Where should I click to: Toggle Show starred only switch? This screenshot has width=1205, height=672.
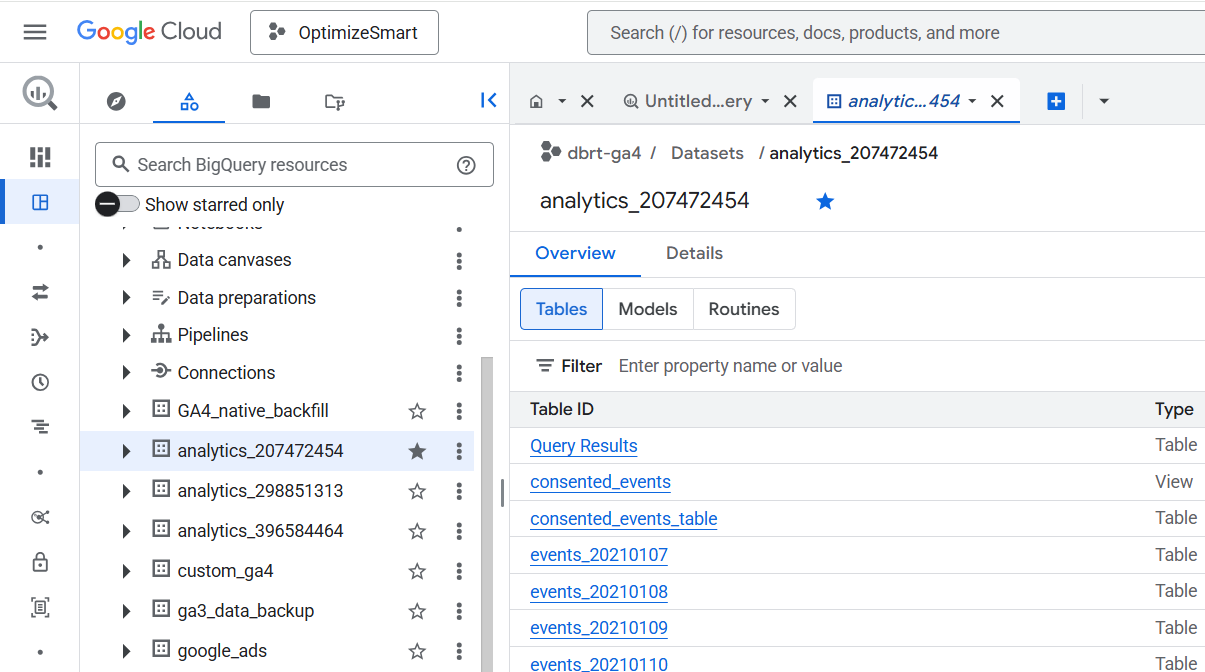[118, 204]
